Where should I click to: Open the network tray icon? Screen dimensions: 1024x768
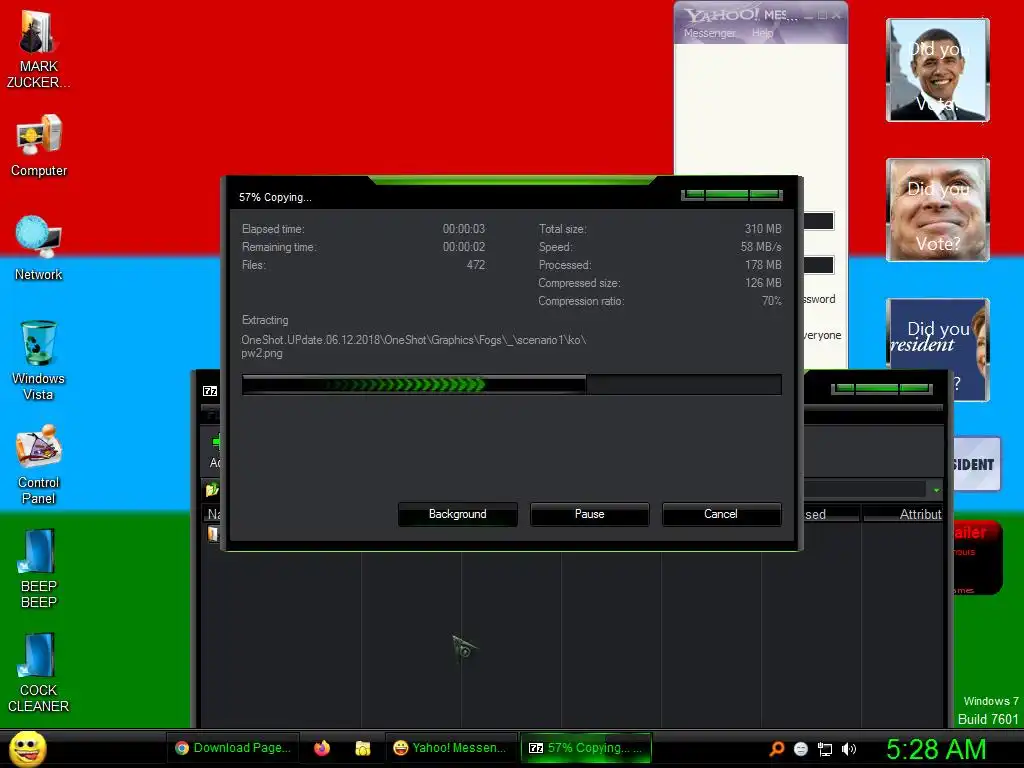coord(825,749)
